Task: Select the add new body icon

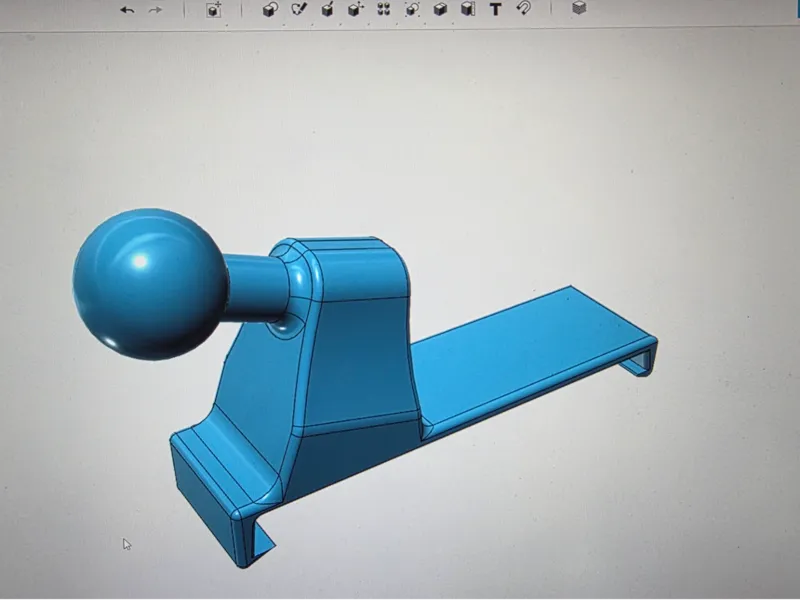Action: tap(214, 9)
